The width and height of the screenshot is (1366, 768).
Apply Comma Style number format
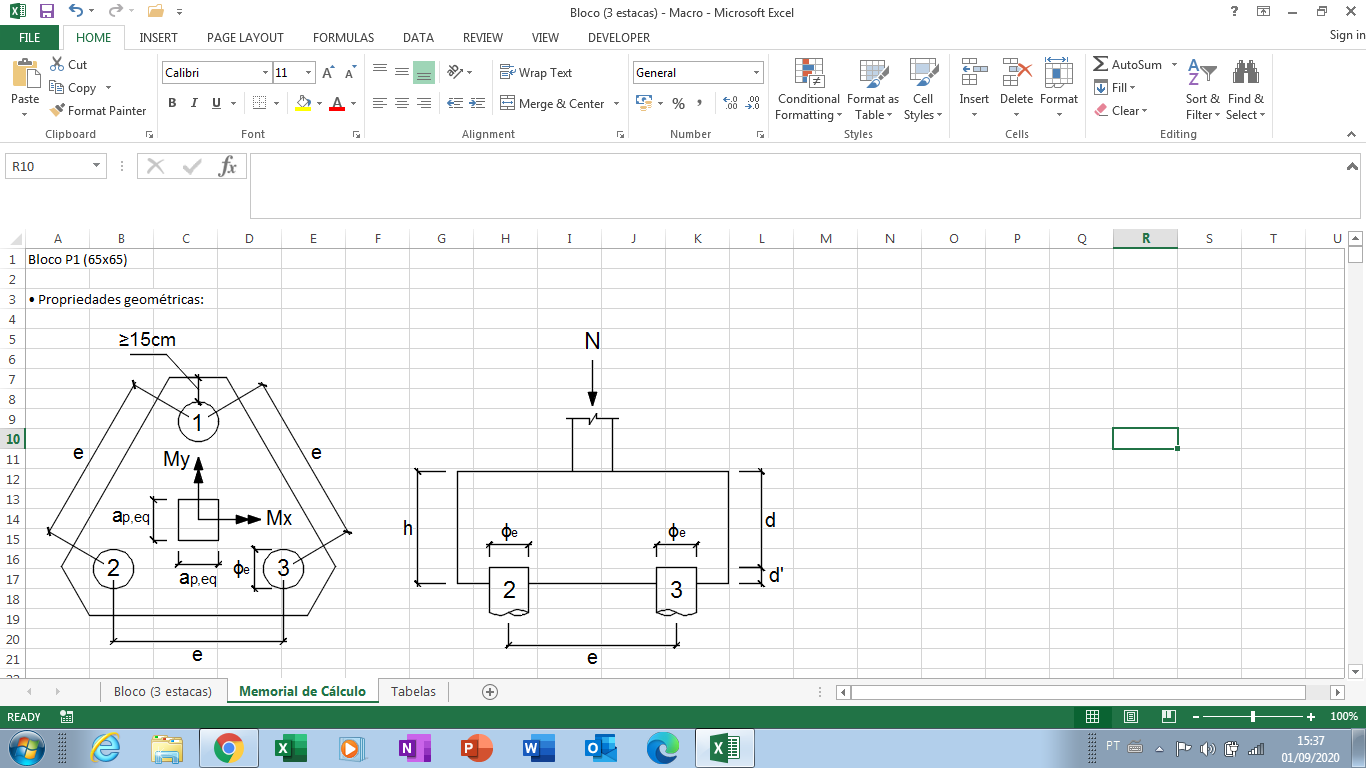pyautogui.click(x=699, y=103)
